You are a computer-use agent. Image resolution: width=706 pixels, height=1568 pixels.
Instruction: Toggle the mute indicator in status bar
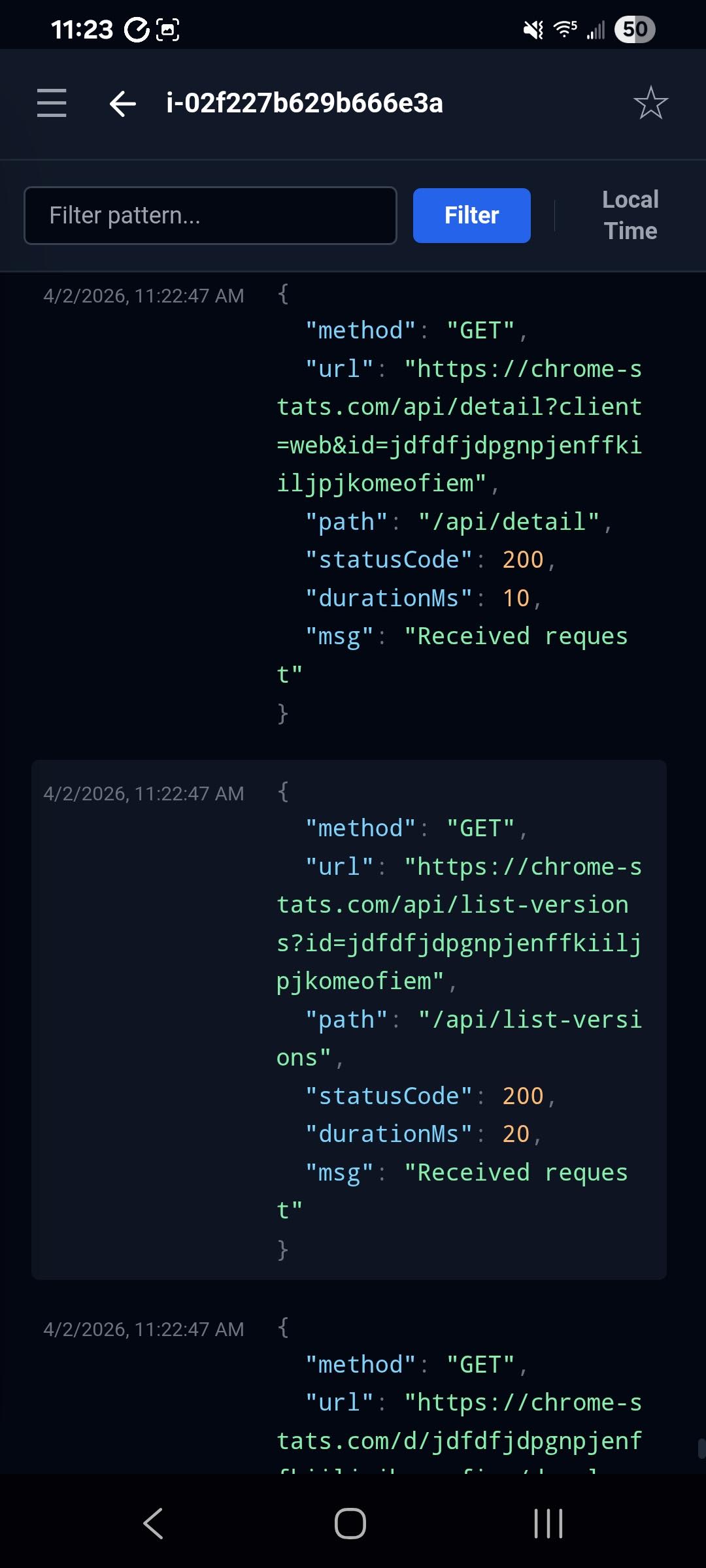pyautogui.click(x=531, y=29)
